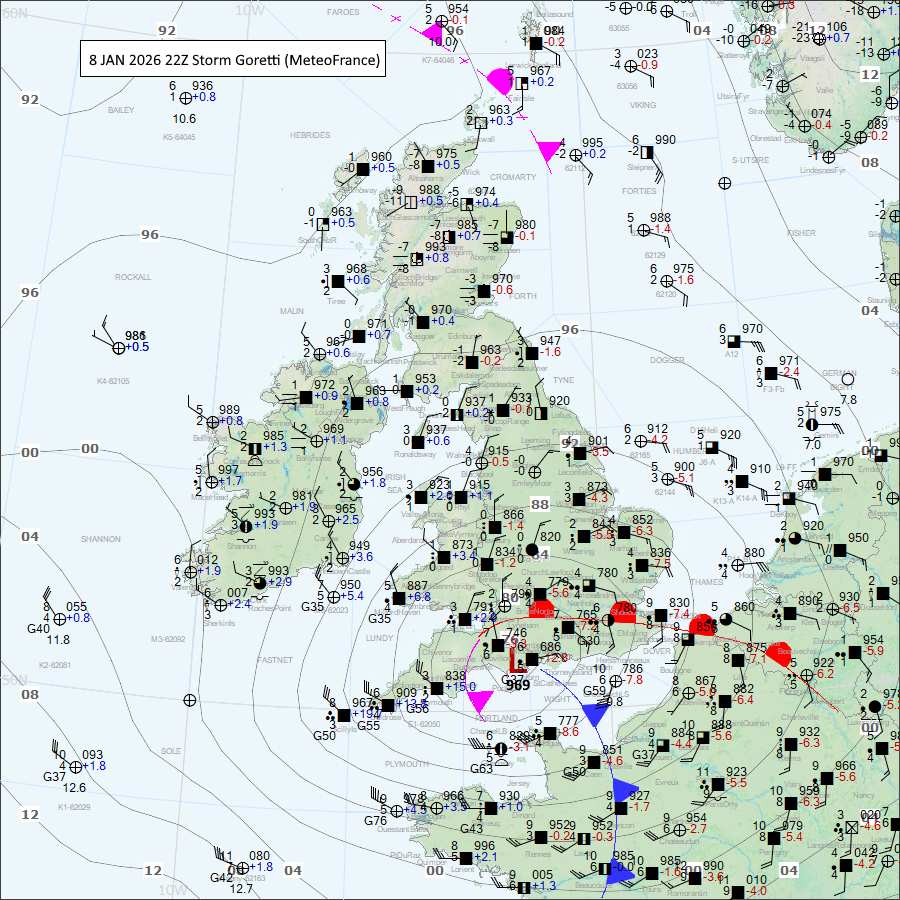
Task: Click the G59 gust label in the Channel
Action: [x=596, y=690]
